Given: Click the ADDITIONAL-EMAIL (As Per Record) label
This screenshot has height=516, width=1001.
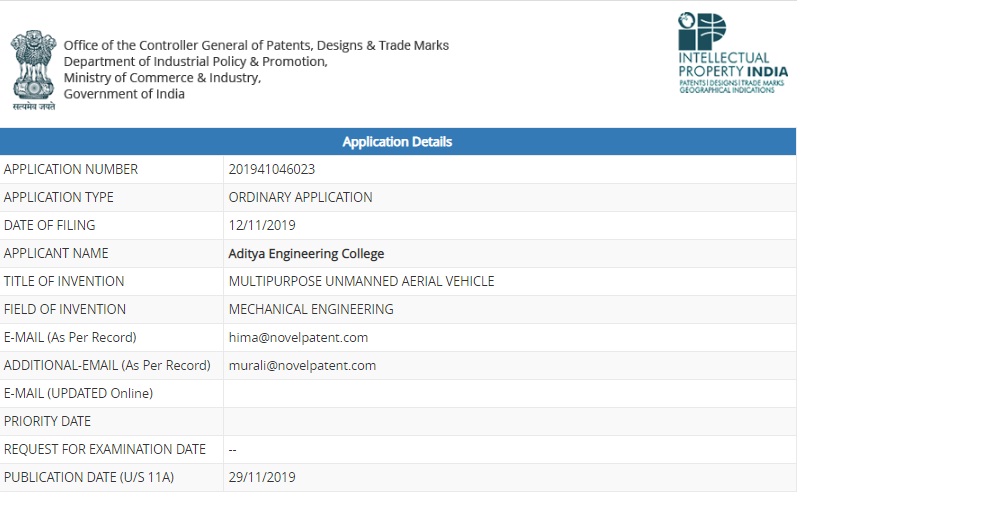Looking at the screenshot, I should pos(107,366).
